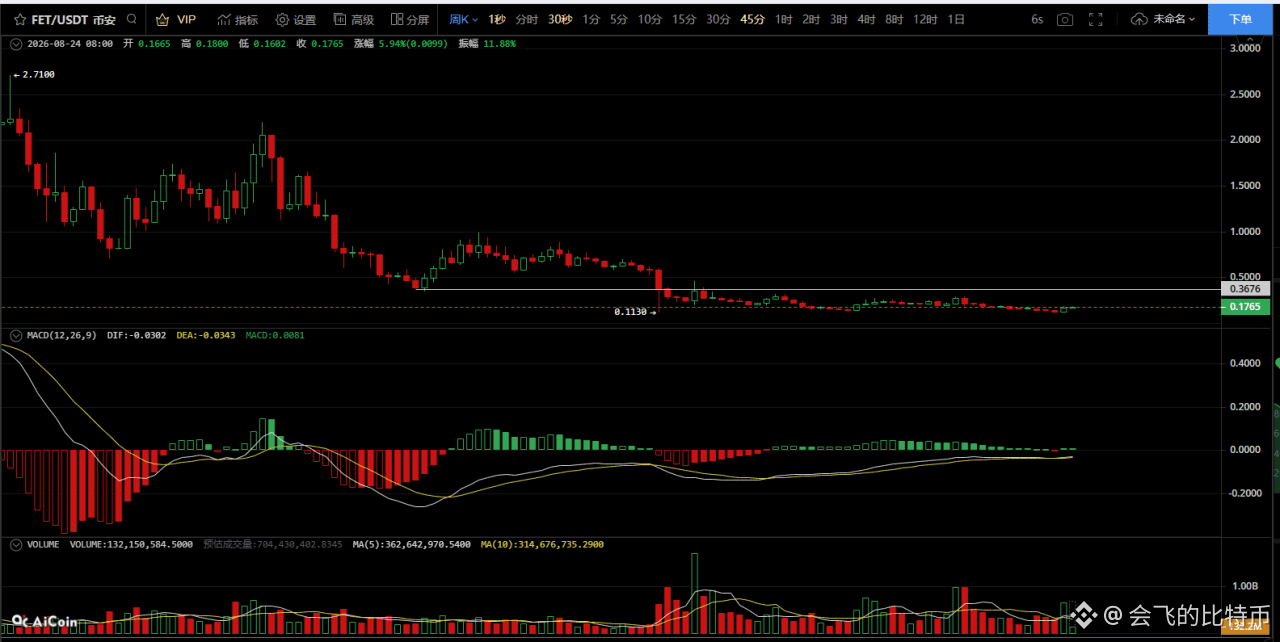Select the 15分 timeframe

point(684,19)
